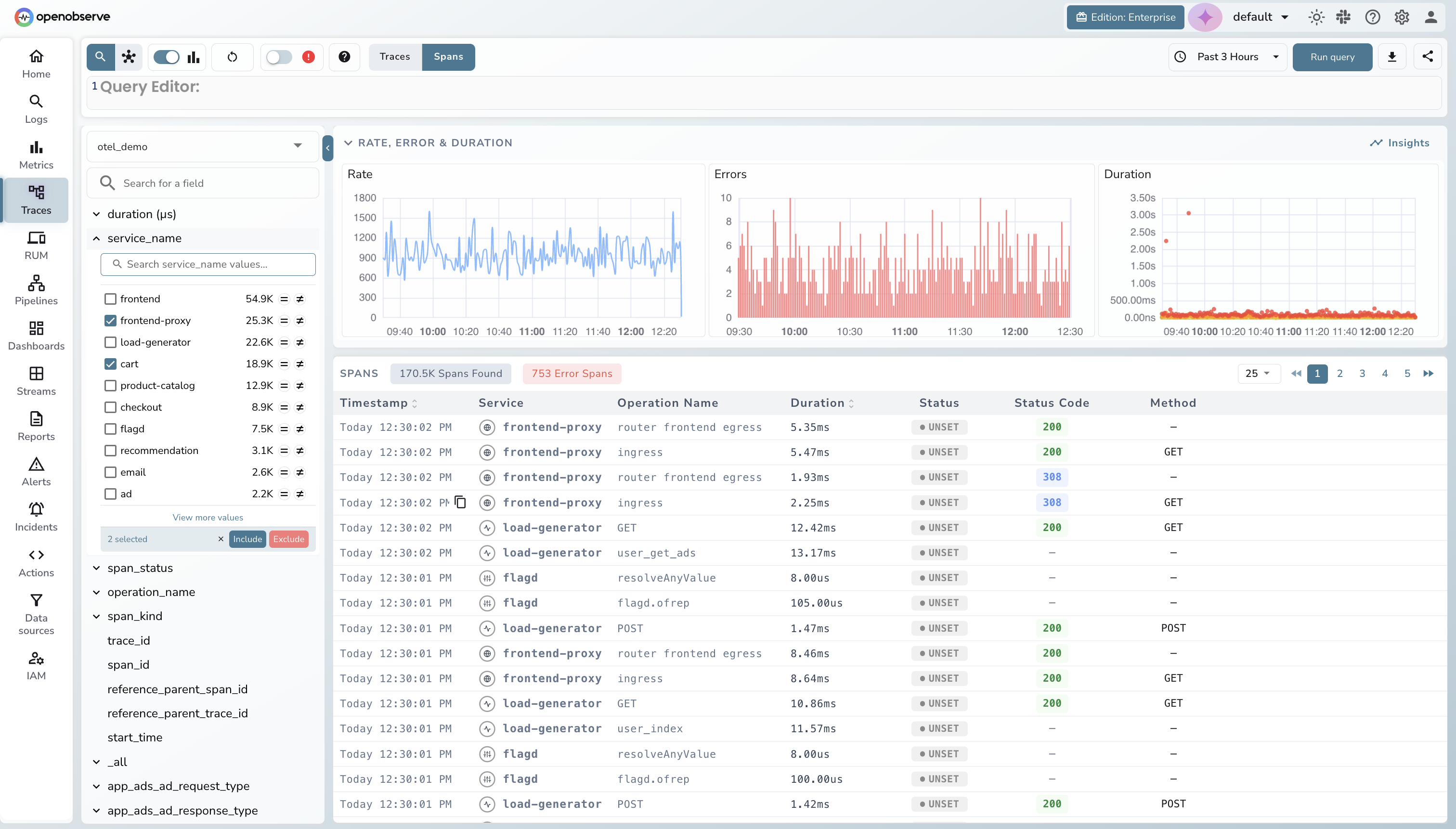The width and height of the screenshot is (1456, 829).
Task: Open the query help icon in the toolbar
Action: pos(344,57)
